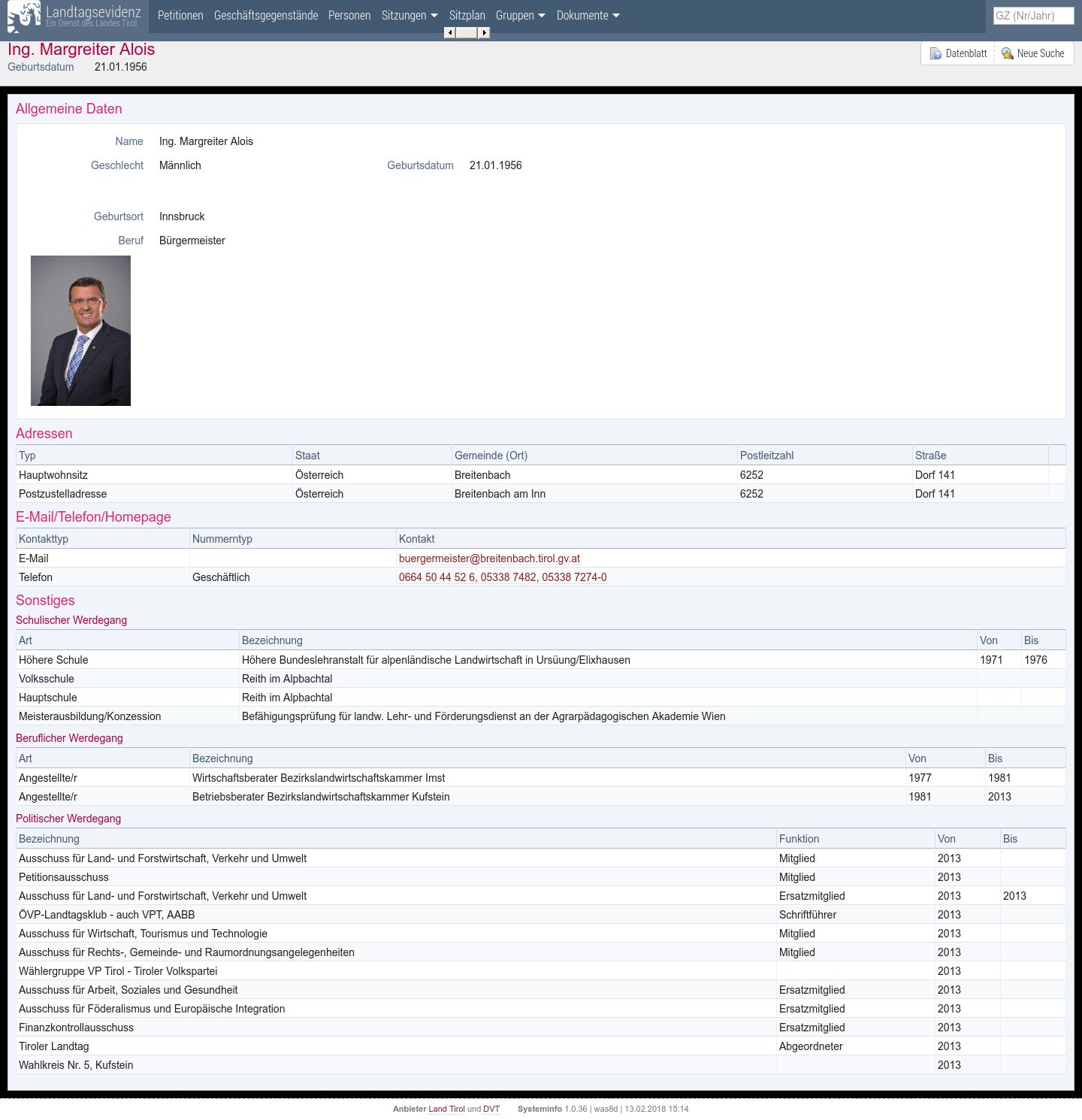Click the Finanzkontrollausschuss row

pyautogui.click(x=540, y=1028)
